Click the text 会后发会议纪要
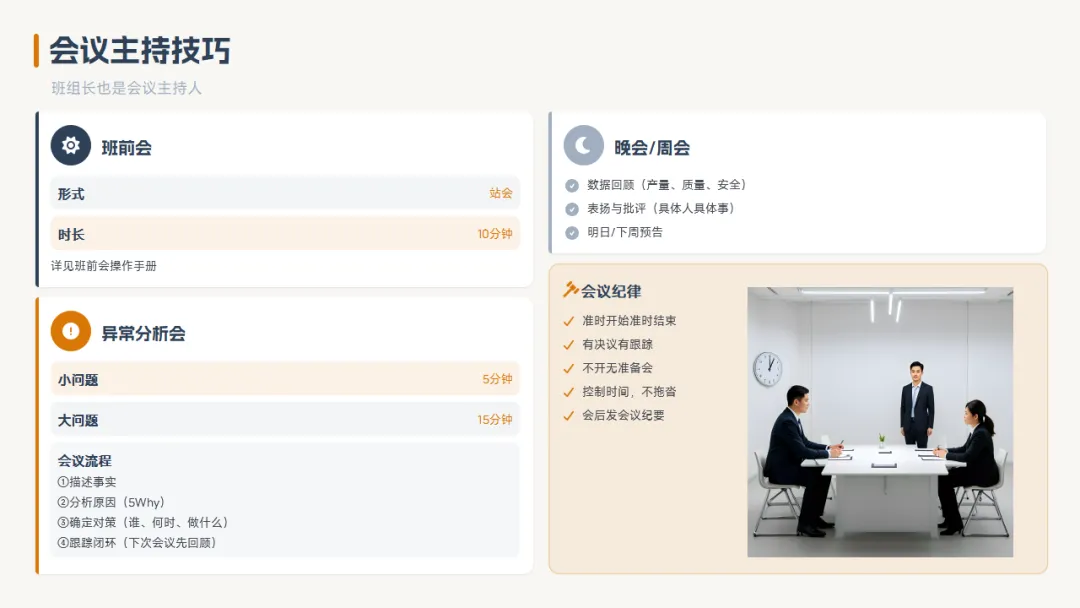The image size is (1080, 608). (623, 415)
